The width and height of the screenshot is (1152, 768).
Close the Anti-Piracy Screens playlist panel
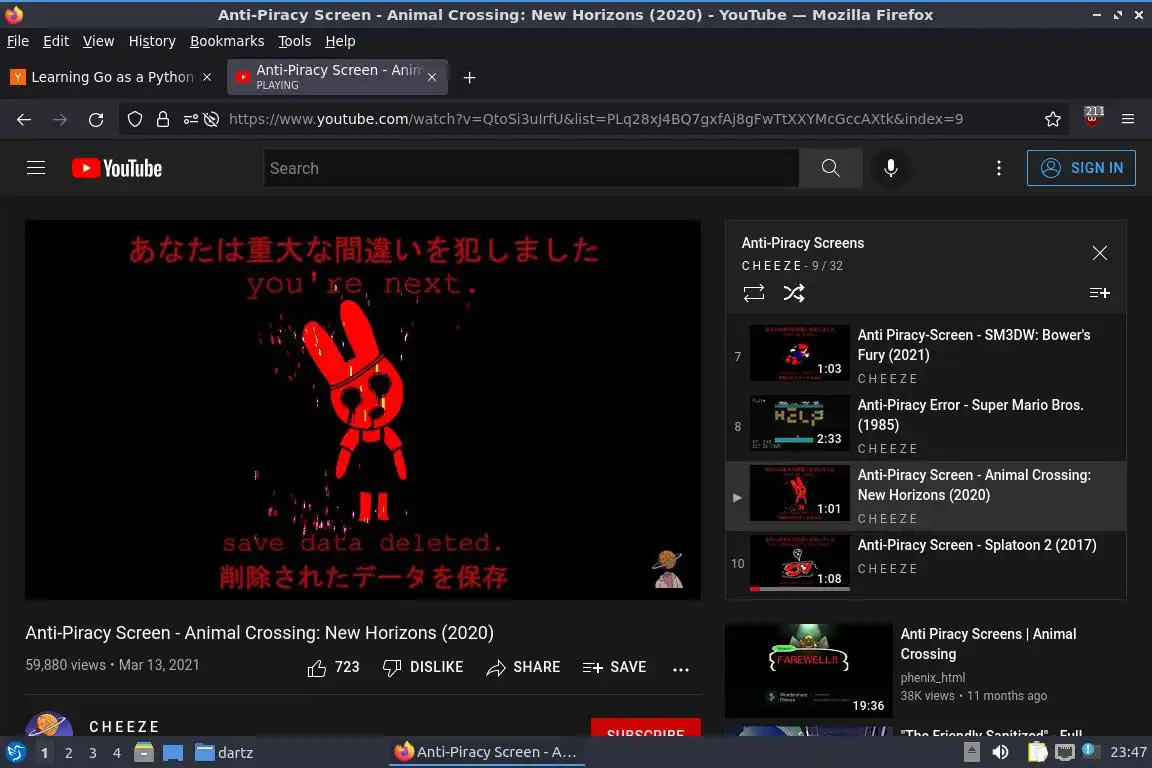tap(1099, 253)
